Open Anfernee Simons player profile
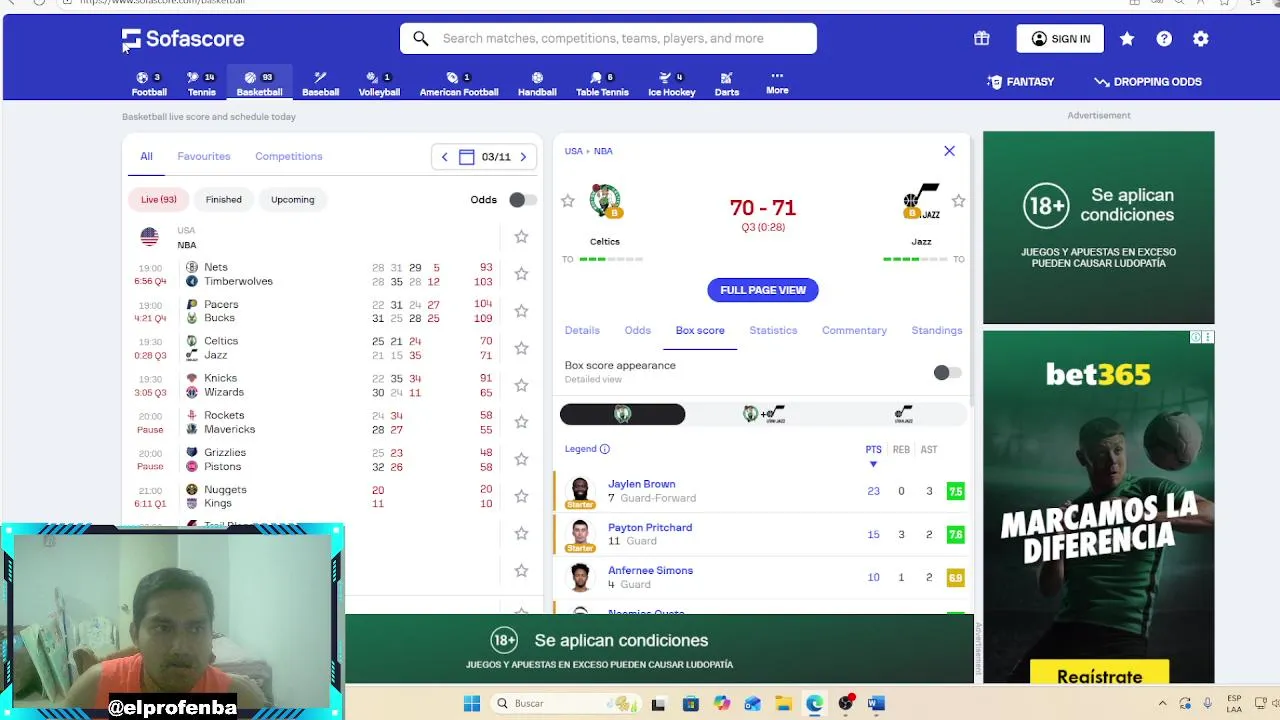Image resolution: width=1280 pixels, height=720 pixels. (650, 570)
